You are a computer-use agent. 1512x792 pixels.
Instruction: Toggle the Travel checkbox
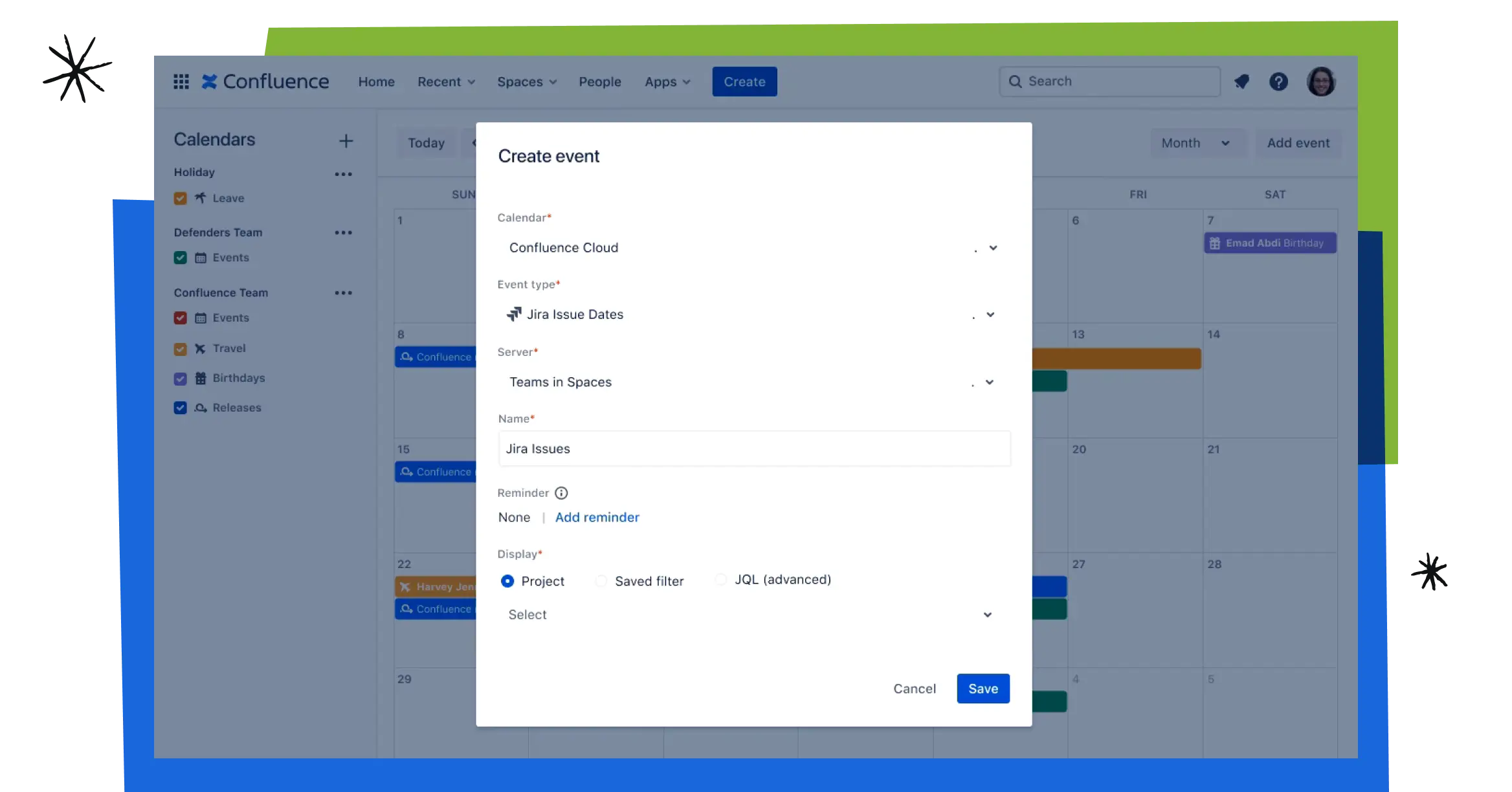coord(181,349)
